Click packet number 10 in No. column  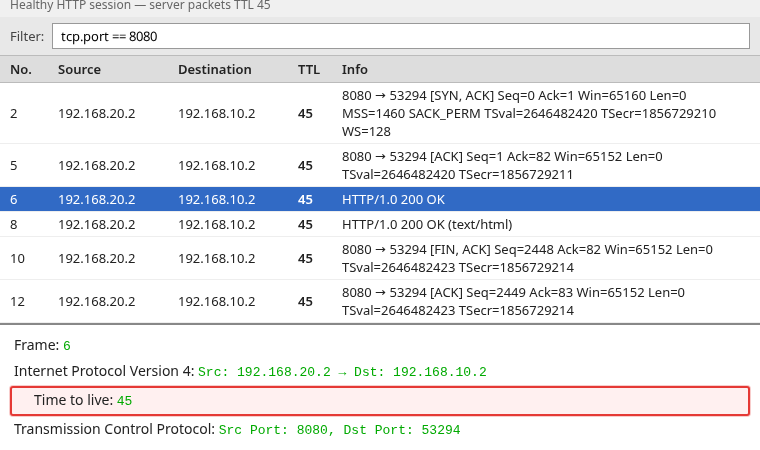(17, 258)
